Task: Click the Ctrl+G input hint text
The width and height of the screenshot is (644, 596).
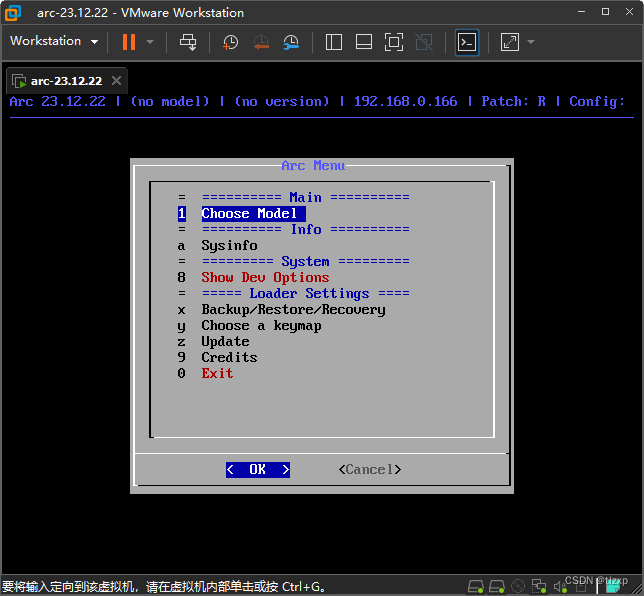Action: (164, 587)
